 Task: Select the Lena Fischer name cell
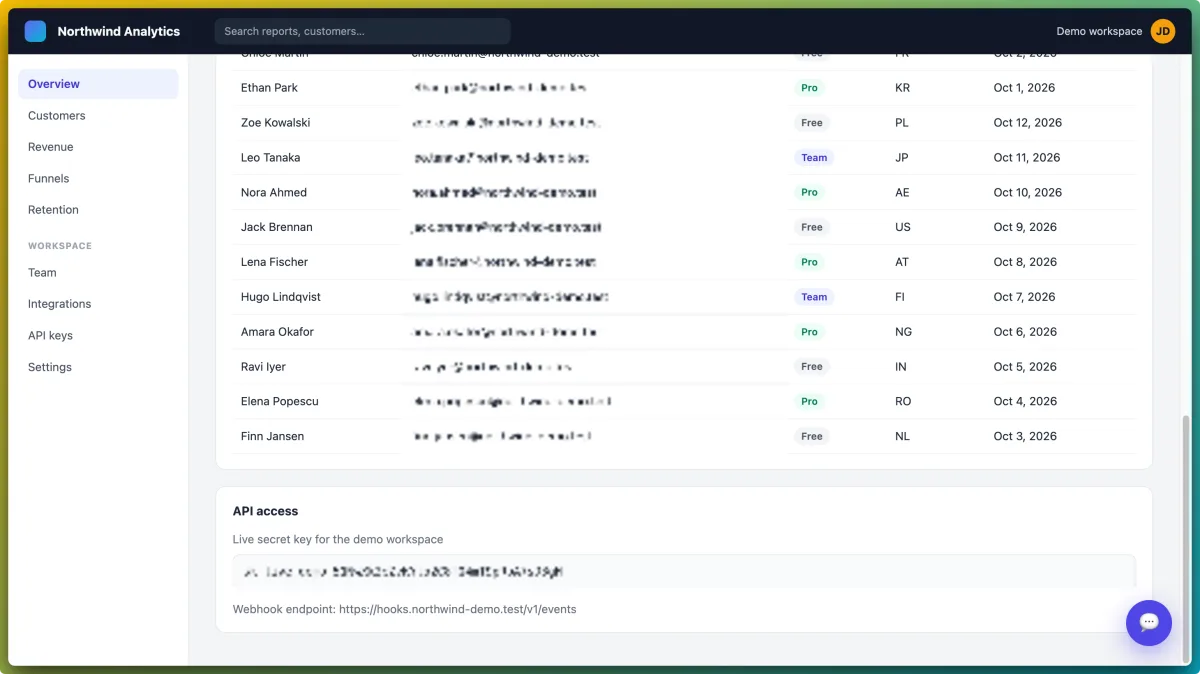(x=274, y=262)
